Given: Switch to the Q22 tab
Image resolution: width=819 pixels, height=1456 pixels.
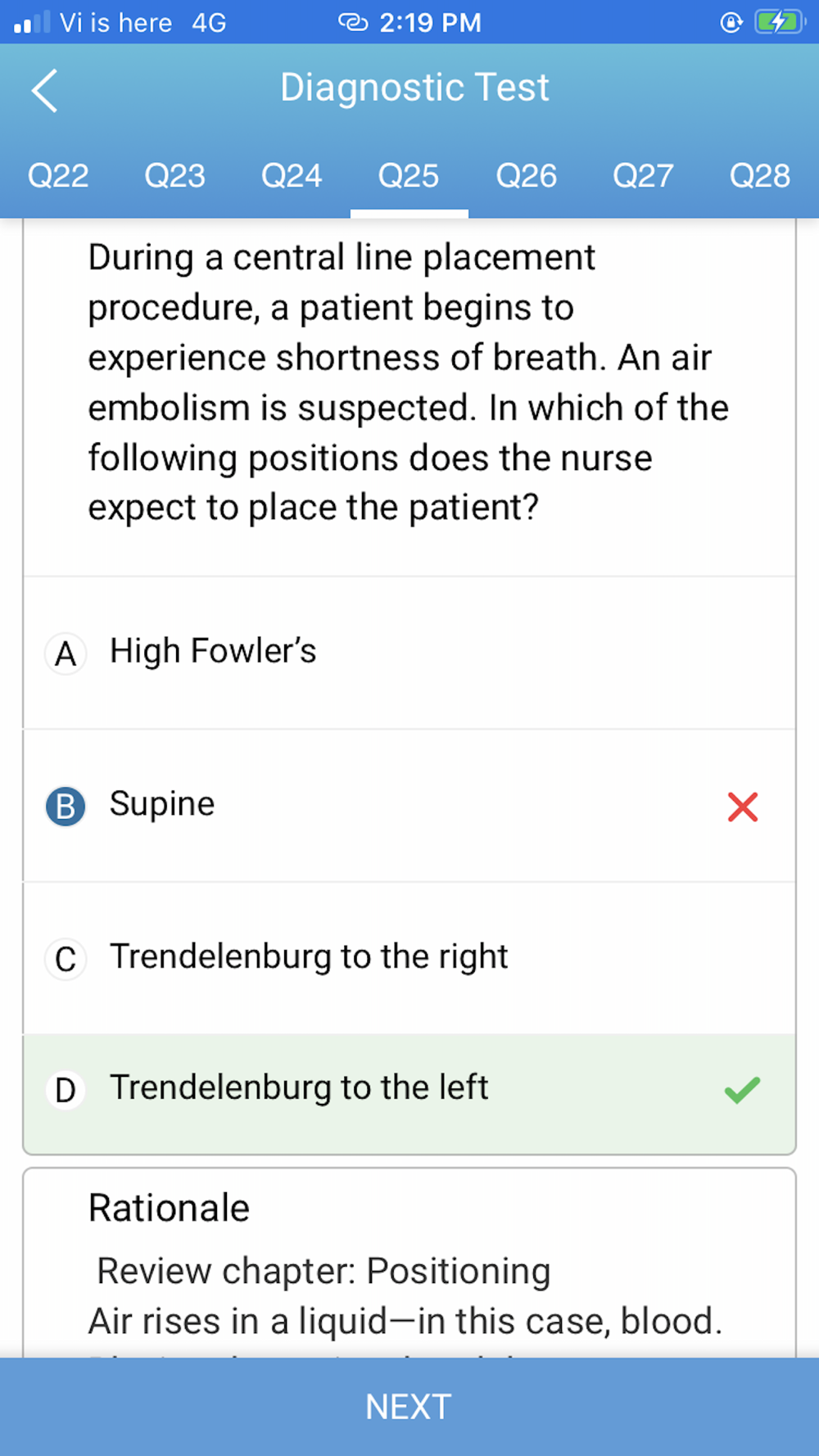Looking at the screenshot, I should click(58, 176).
